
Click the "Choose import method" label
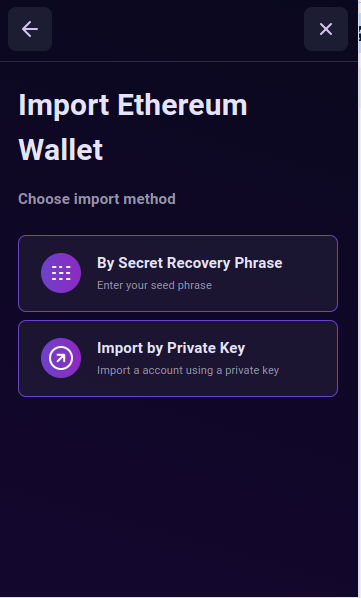click(x=97, y=199)
